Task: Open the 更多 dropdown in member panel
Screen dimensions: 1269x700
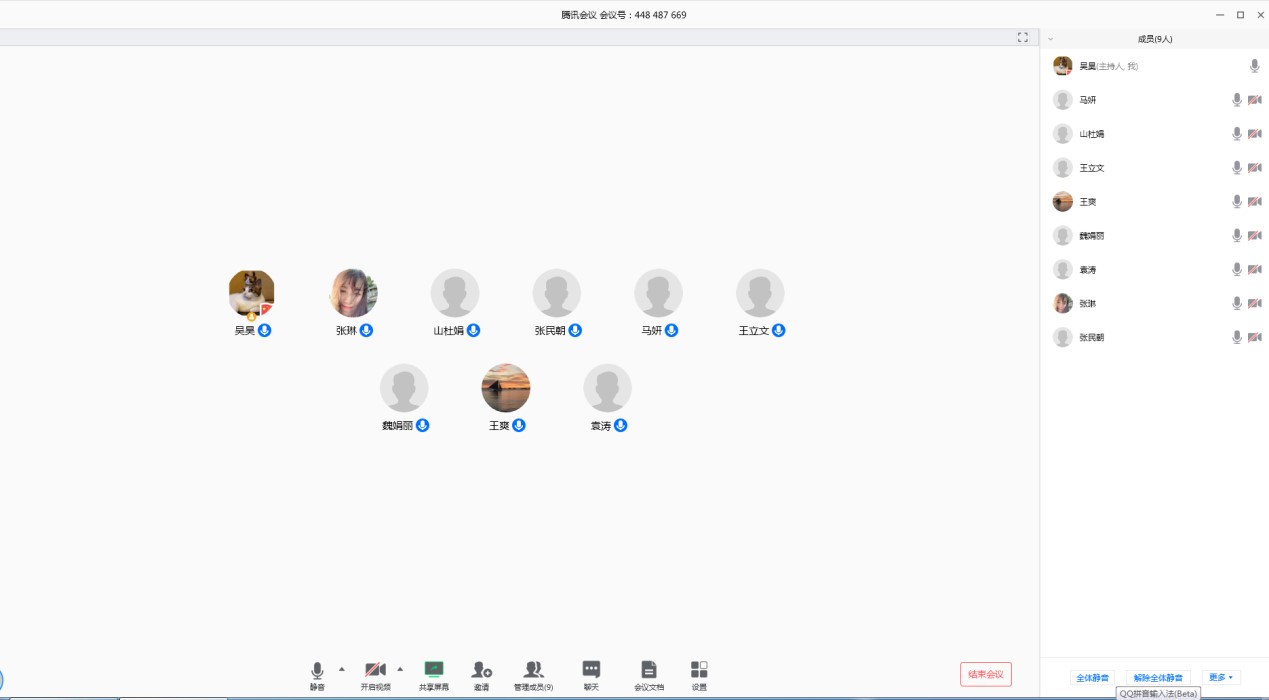Action: (1220, 678)
